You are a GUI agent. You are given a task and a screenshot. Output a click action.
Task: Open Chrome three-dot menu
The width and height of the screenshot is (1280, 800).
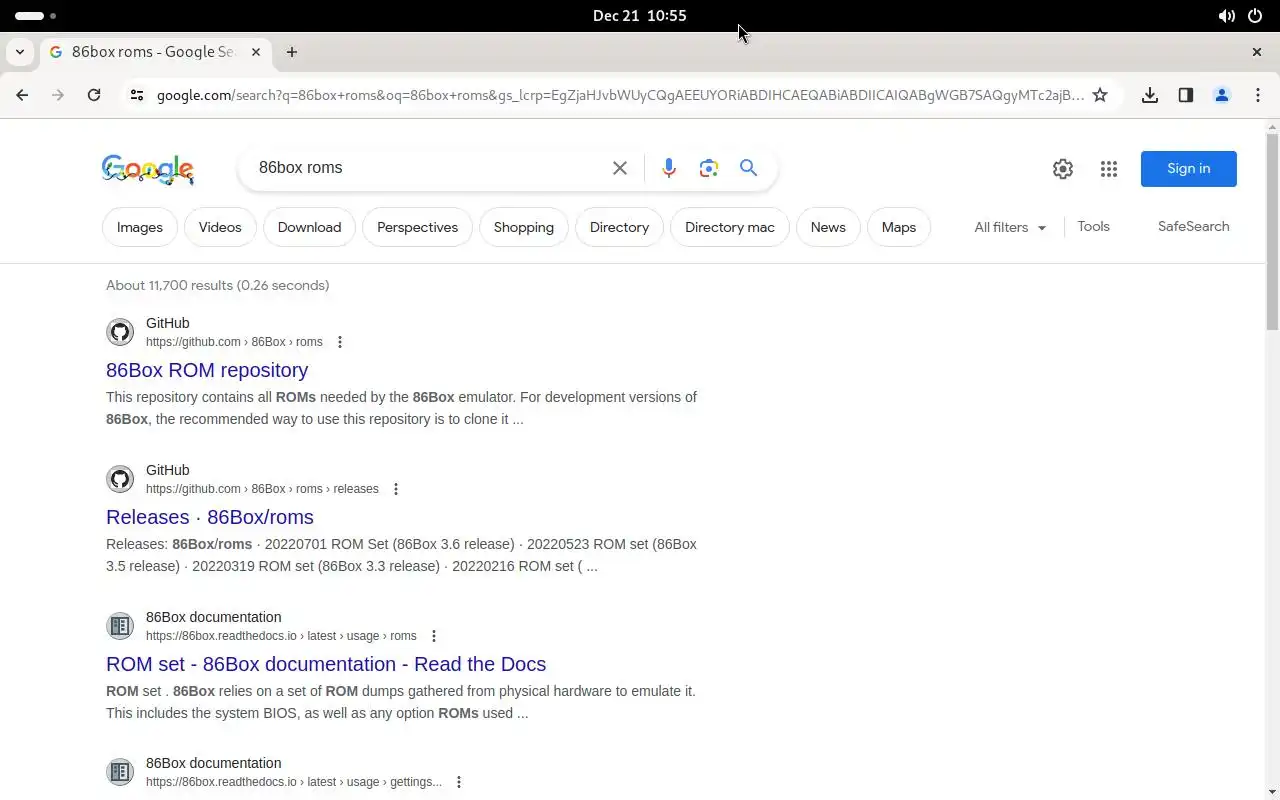(x=1257, y=95)
